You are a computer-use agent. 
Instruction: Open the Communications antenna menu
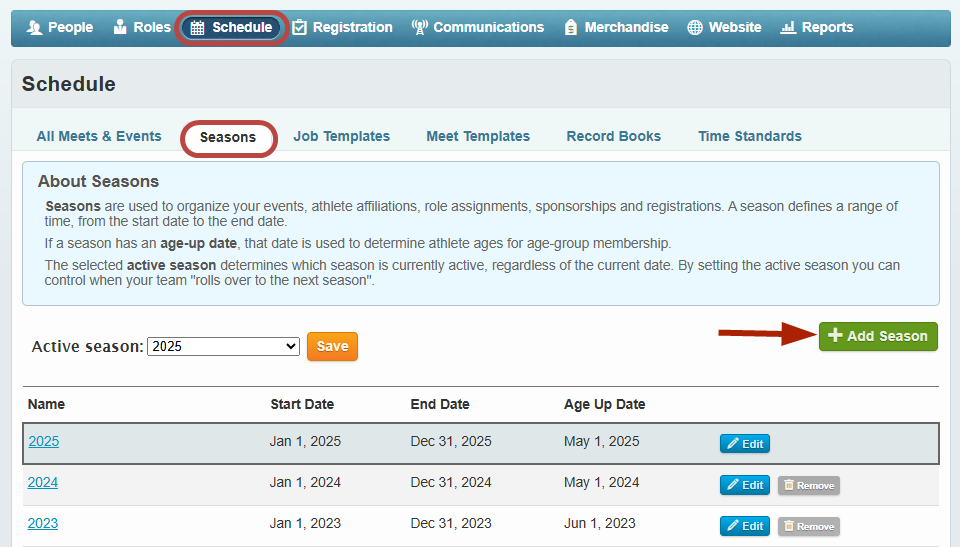pos(478,27)
